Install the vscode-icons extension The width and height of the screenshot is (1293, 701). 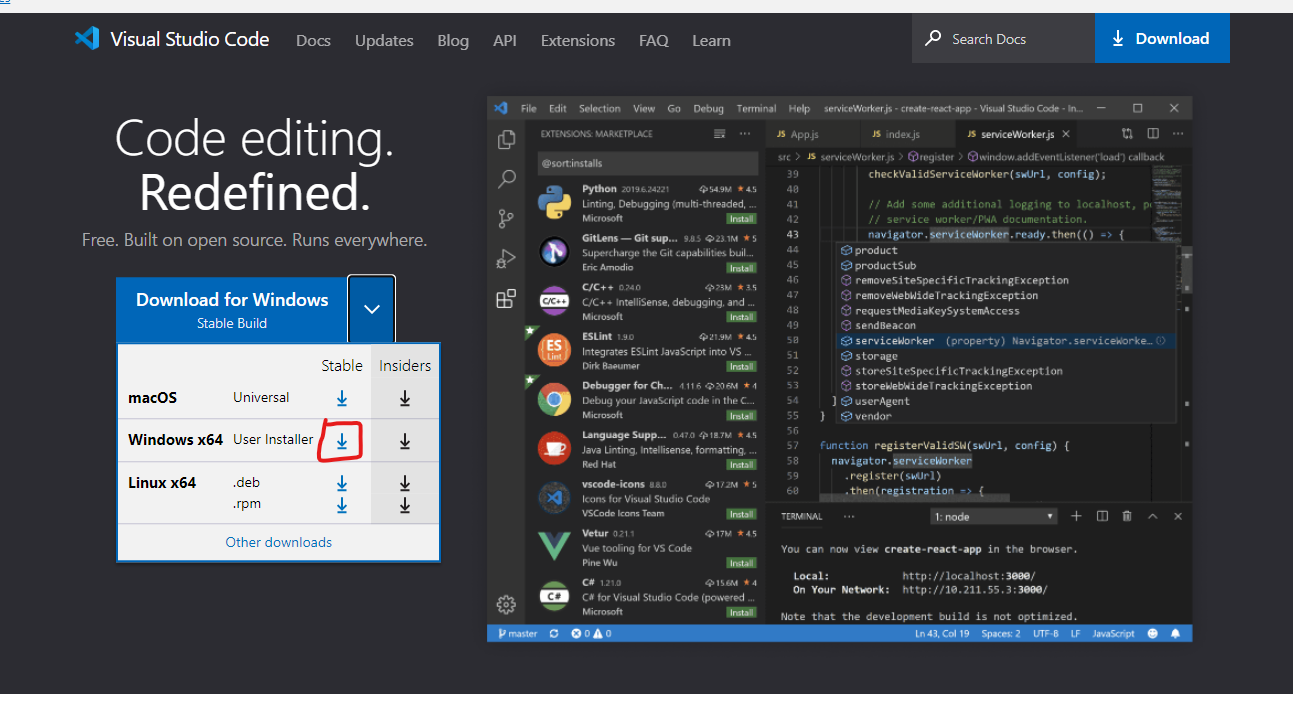[x=741, y=514]
